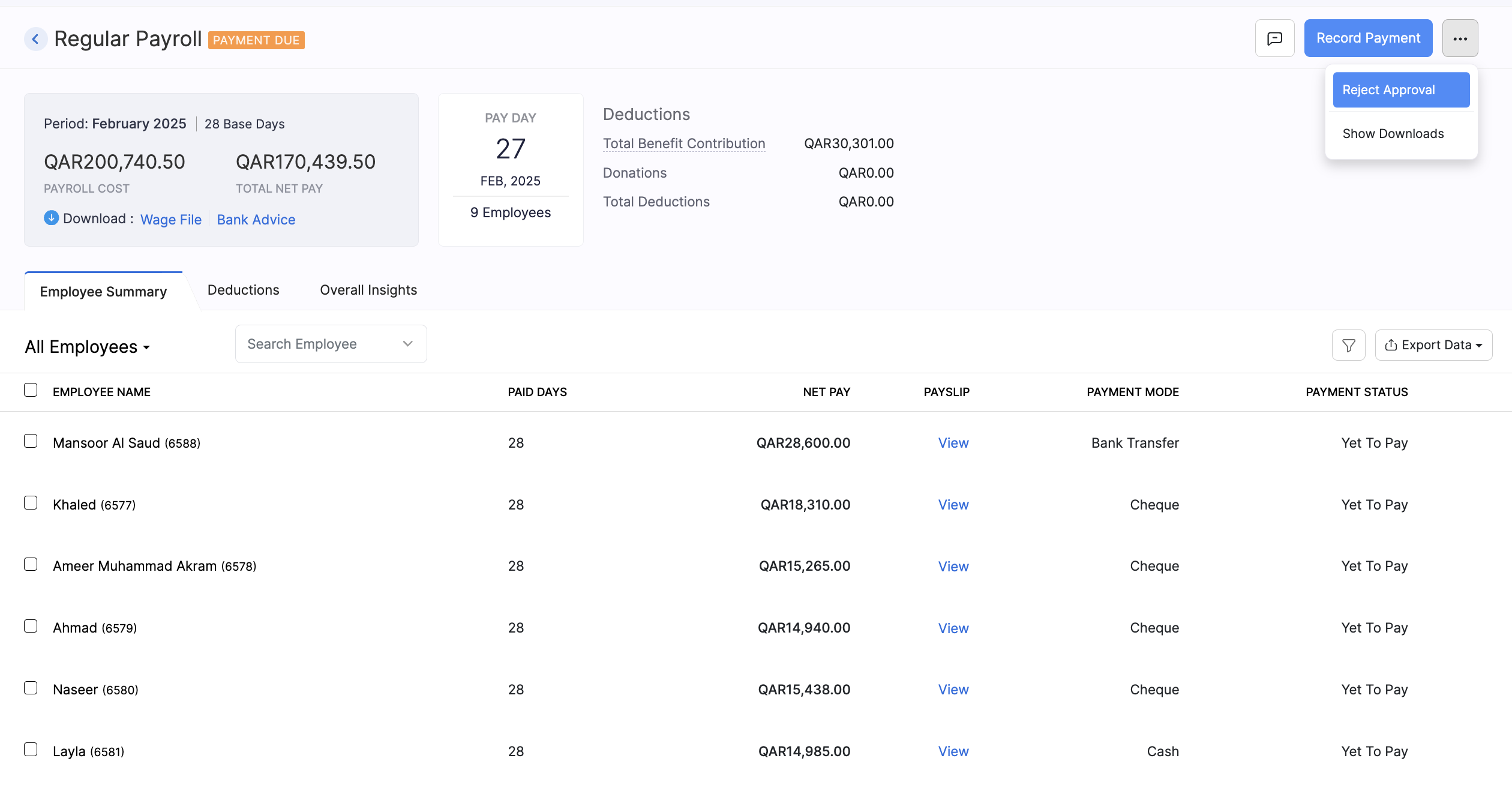The image size is (1512, 797).
Task: Toggle the select-all employees checkbox
Action: (x=31, y=390)
